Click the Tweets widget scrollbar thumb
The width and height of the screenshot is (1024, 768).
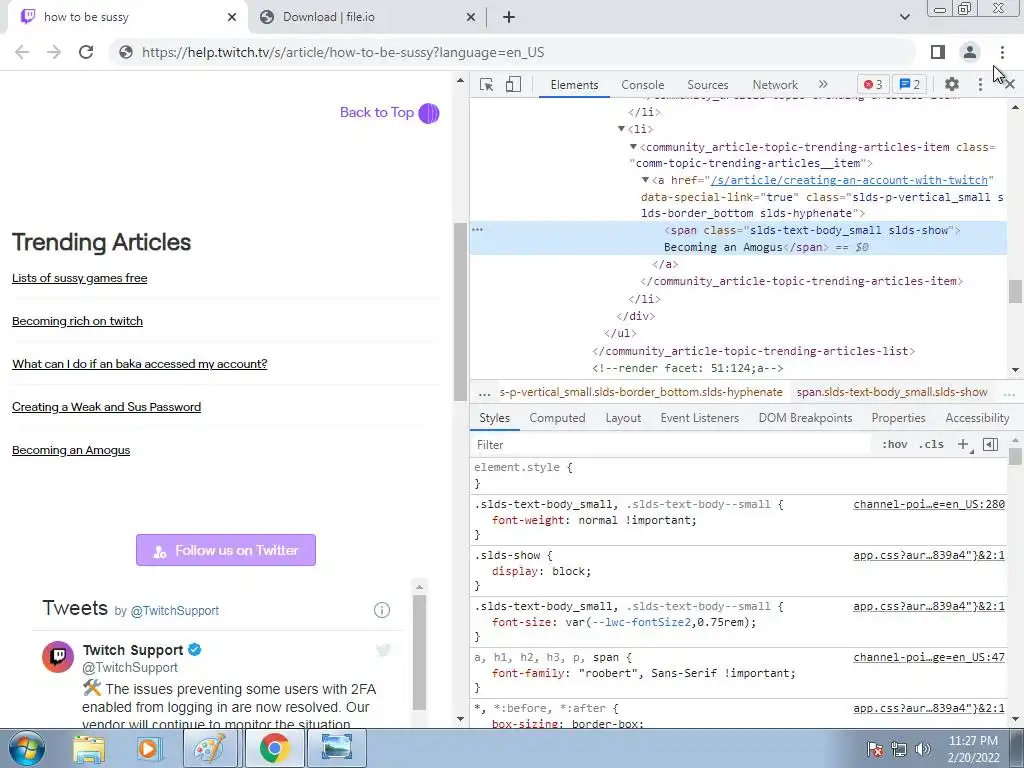419,652
